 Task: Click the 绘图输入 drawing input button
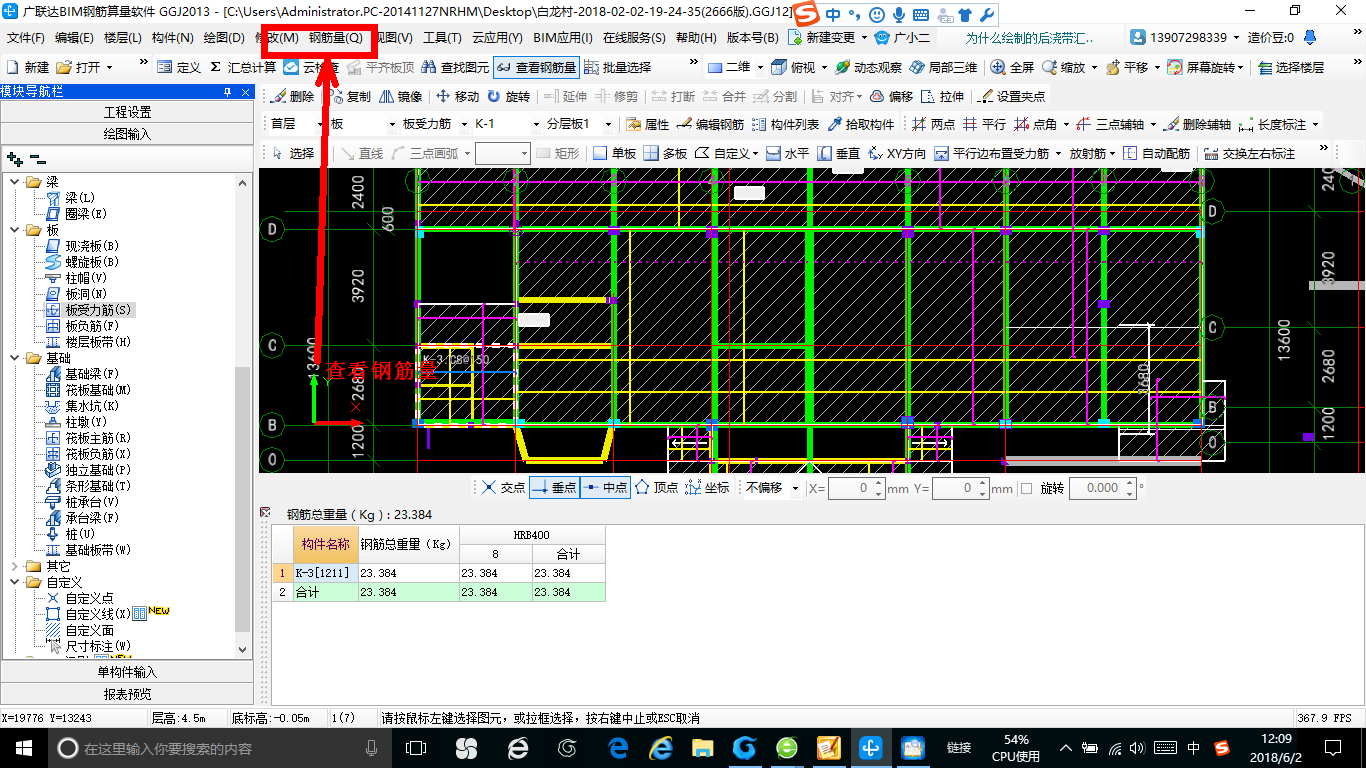coord(127,134)
